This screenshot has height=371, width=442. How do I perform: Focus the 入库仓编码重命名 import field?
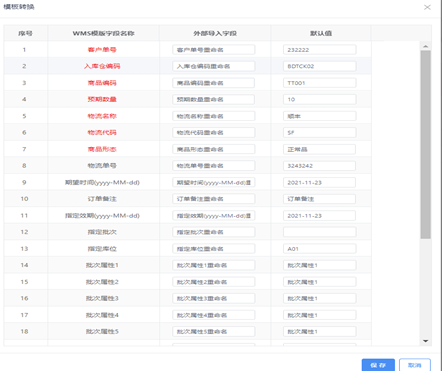[214, 66]
